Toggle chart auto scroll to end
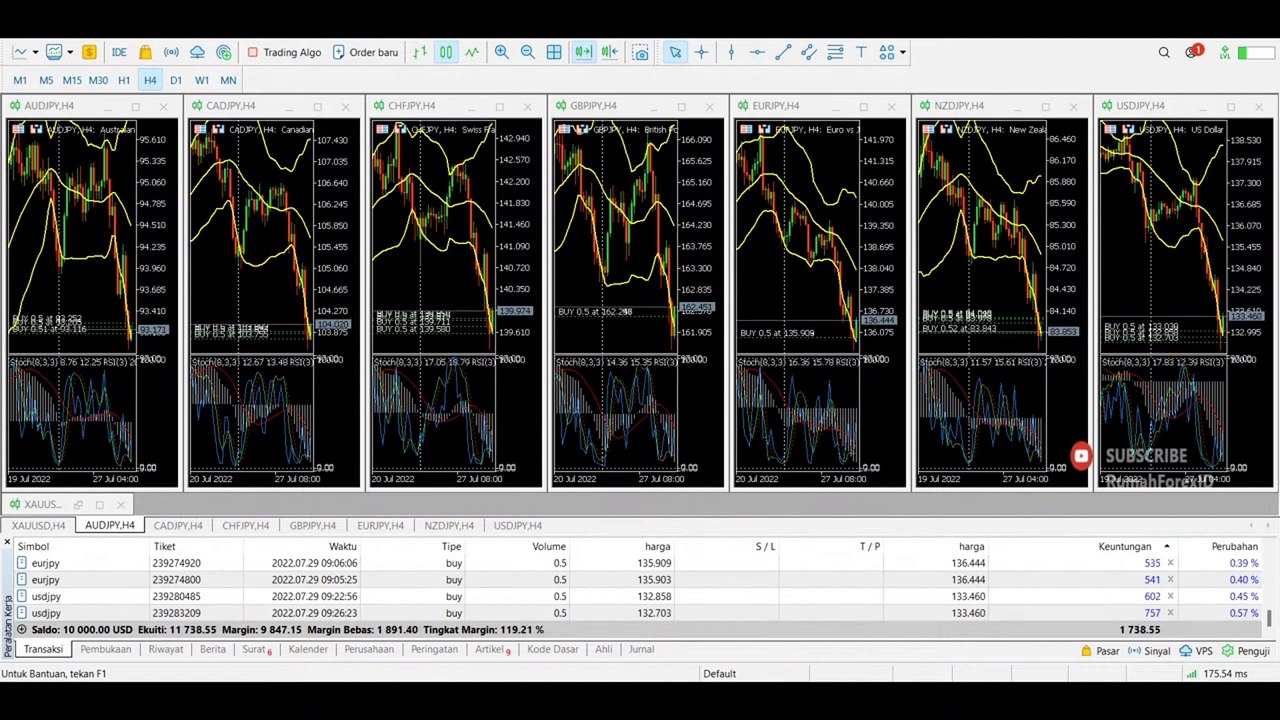This screenshot has width=1280, height=720. 584,52
